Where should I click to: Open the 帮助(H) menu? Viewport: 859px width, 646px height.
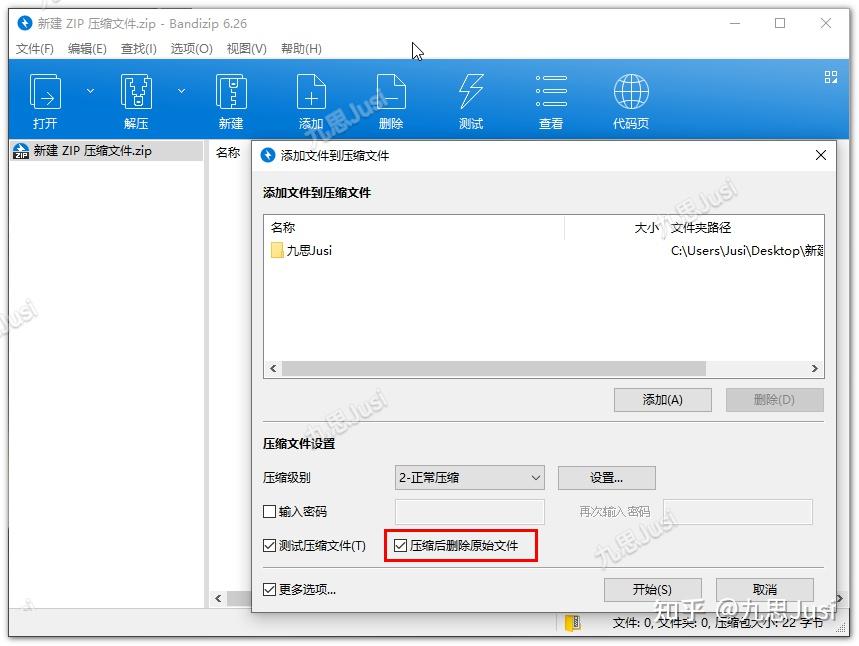coord(301,49)
